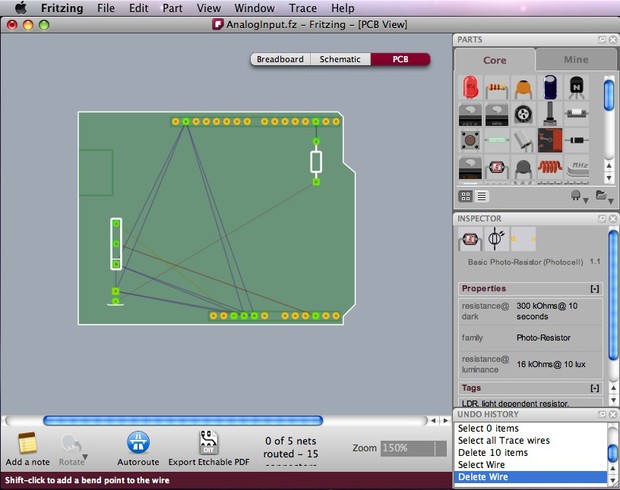Viewport: 620px width, 490px height.
Task: Open the File menu
Action: click(x=106, y=8)
